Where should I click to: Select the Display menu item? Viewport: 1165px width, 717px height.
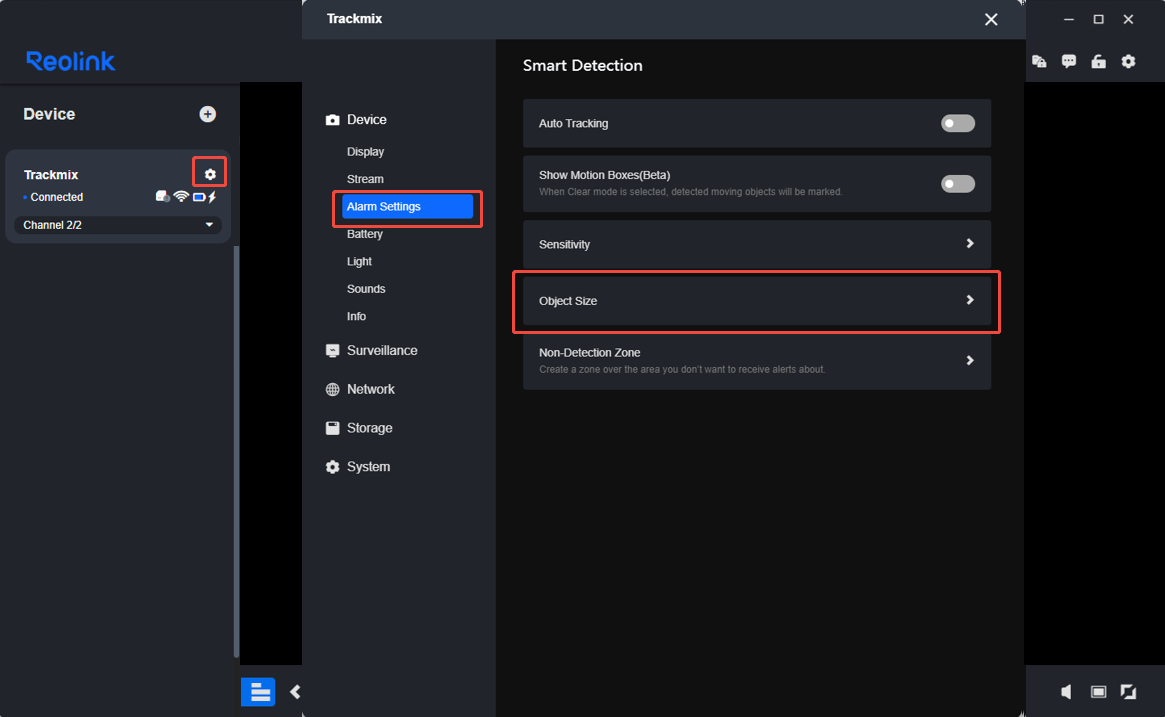[x=366, y=152]
